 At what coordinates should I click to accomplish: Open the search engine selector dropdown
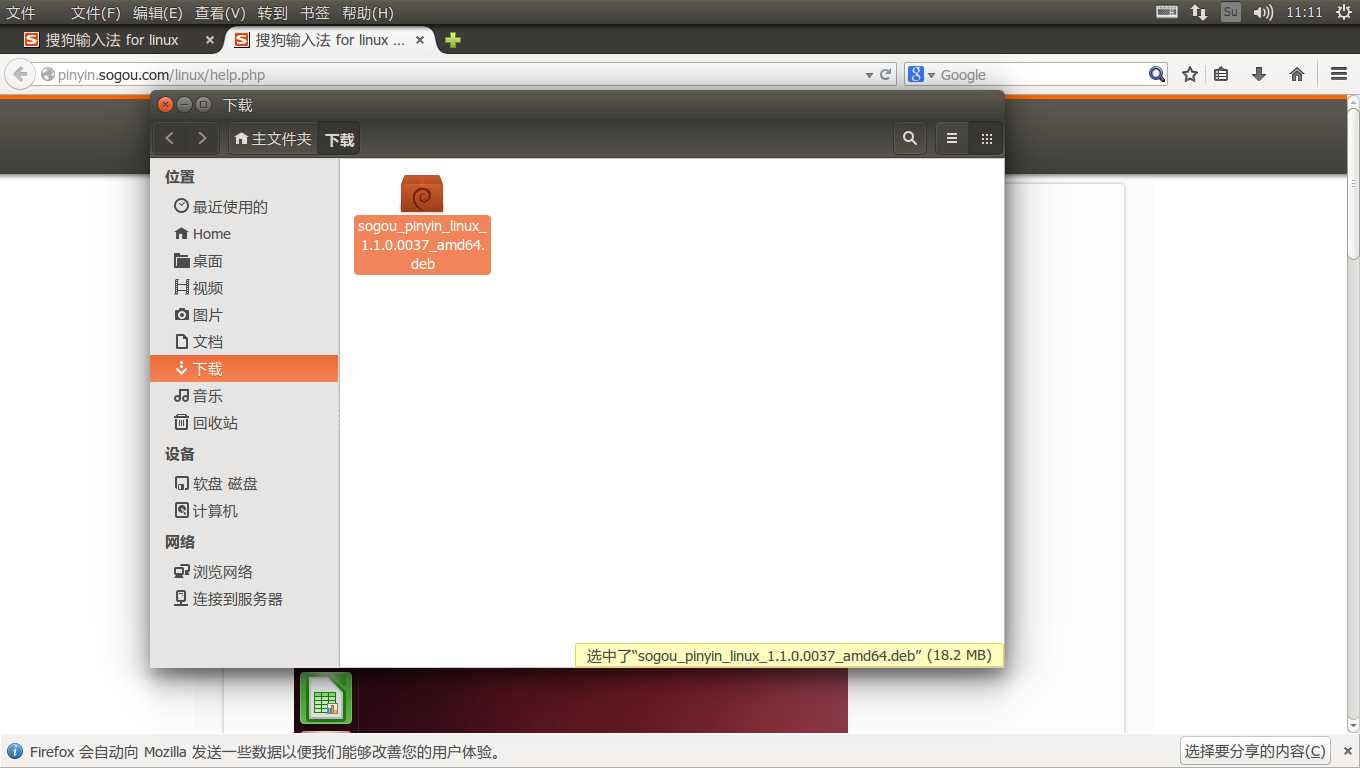[x=922, y=75]
